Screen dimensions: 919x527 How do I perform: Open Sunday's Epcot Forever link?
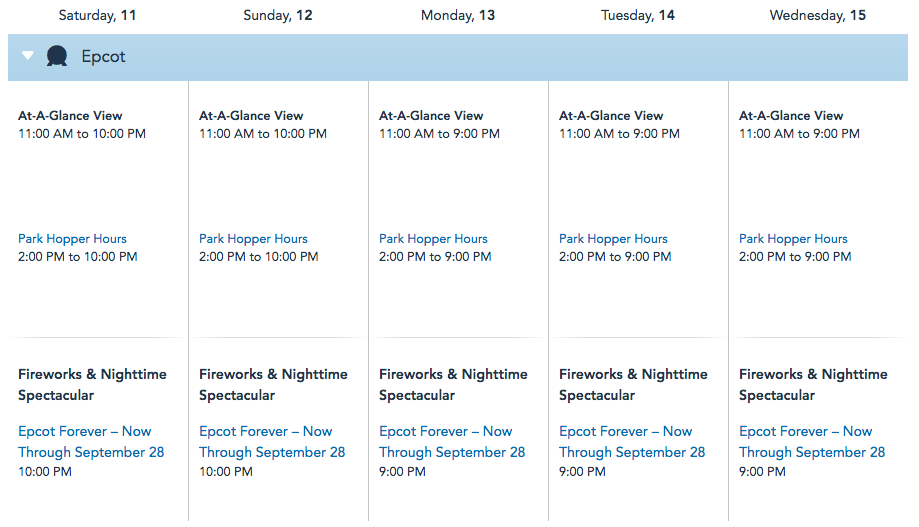tap(271, 442)
